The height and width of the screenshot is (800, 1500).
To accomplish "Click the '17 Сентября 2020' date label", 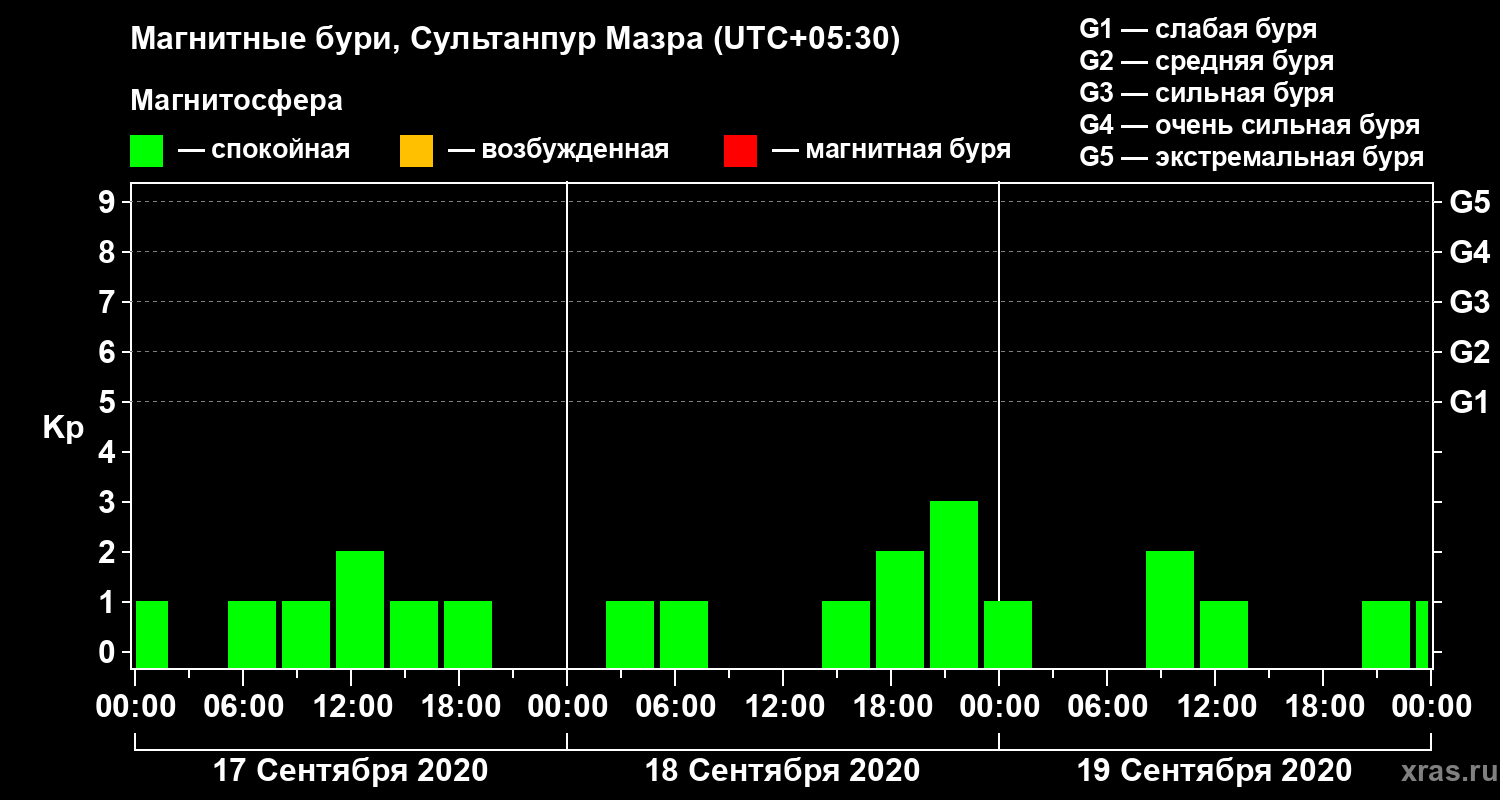I will click(x=351, y=771).
